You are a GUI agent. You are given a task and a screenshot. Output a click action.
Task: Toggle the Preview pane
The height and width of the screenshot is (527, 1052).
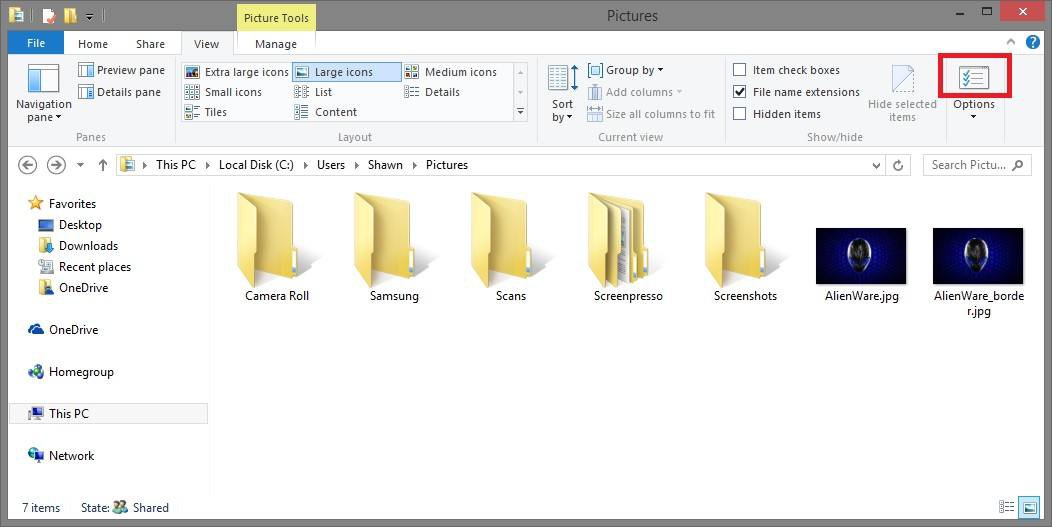pyautogui.click(x=121, y=70)
